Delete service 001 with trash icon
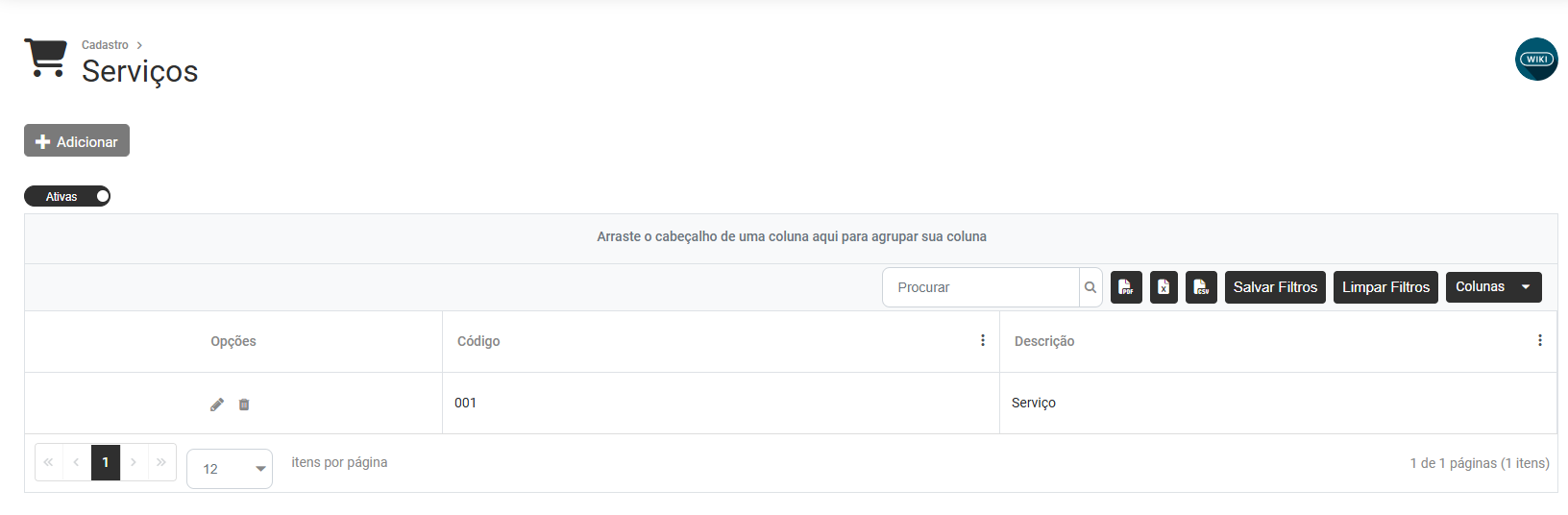Viewport: 1568px width, 515px height. pos(244,405)
